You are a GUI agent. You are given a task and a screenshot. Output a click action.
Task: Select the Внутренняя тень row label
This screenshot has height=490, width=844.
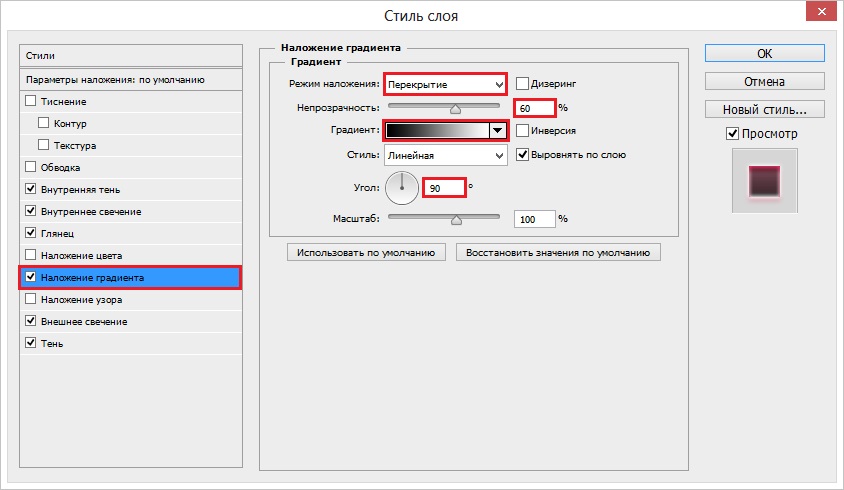pyautogui.click(x=80, y=190)
